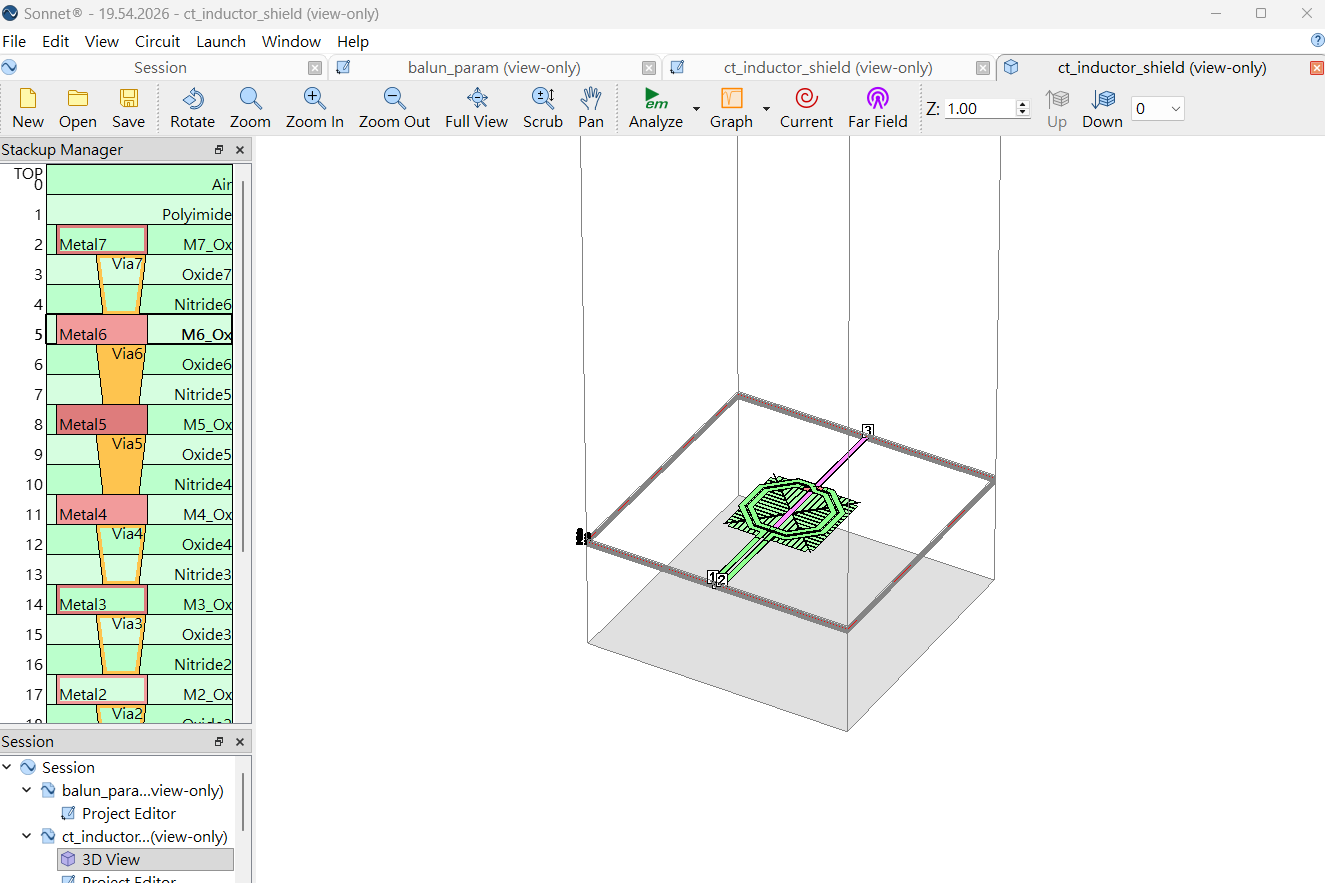1325x883 pixels.
Task: Close the Stackup Manager panel
Action: [x=240, y=150]
